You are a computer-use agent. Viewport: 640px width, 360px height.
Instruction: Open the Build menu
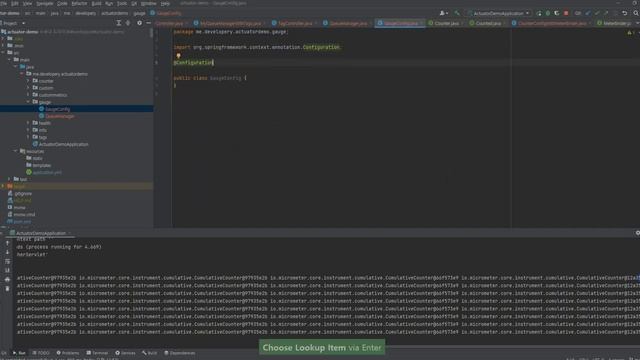(x=96, y=3)
